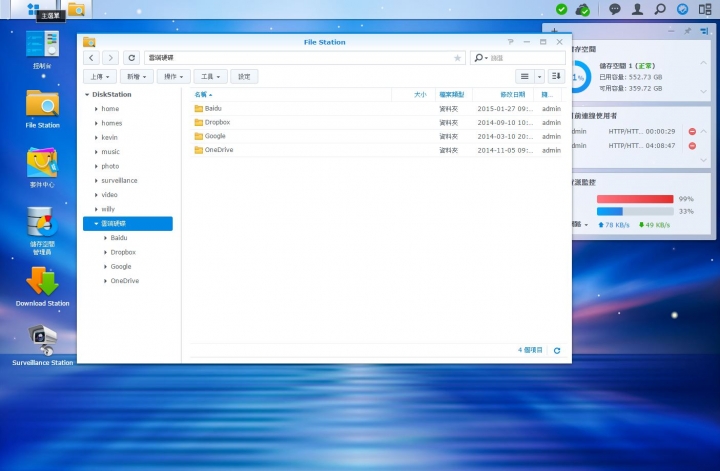Select the Dropbox folder row in the list

coord(376,123)
